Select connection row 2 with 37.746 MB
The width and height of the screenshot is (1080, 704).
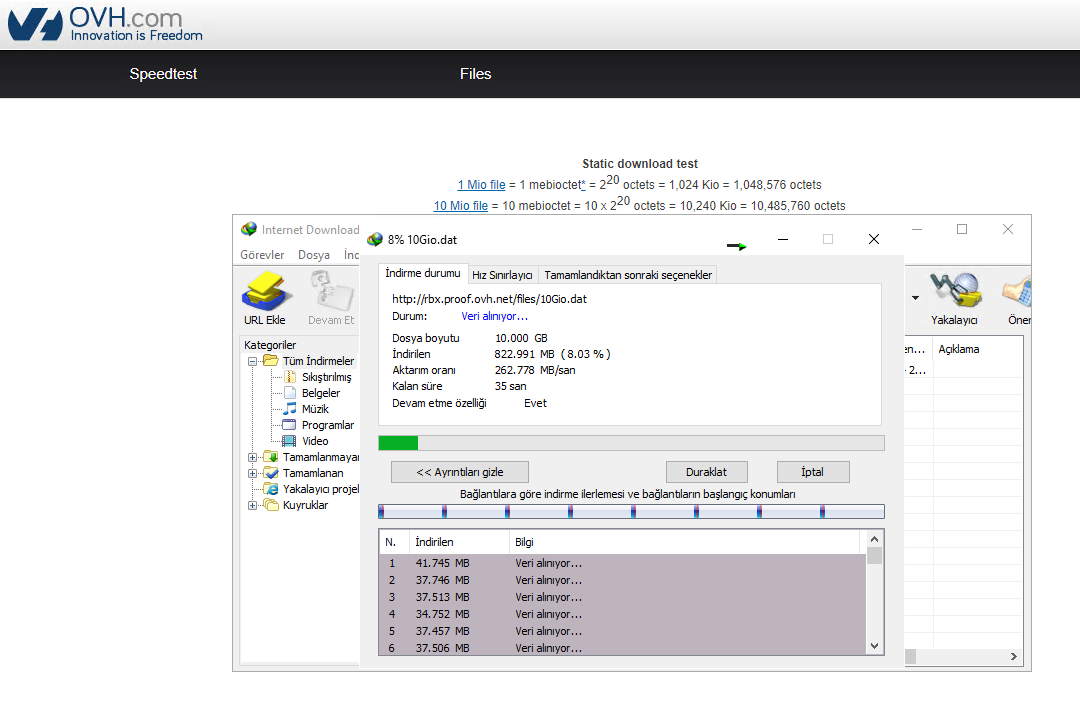point(623,580)
